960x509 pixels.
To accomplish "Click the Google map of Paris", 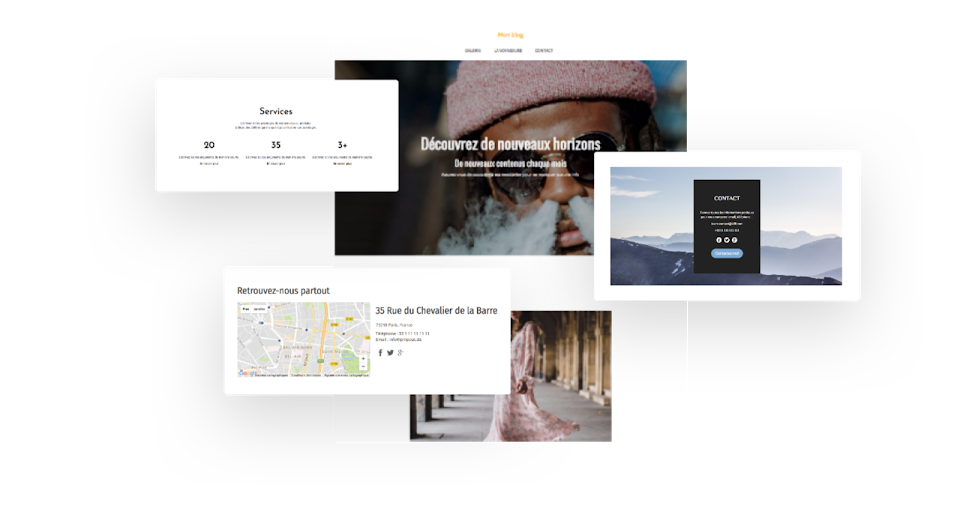I will click(304, 339).
